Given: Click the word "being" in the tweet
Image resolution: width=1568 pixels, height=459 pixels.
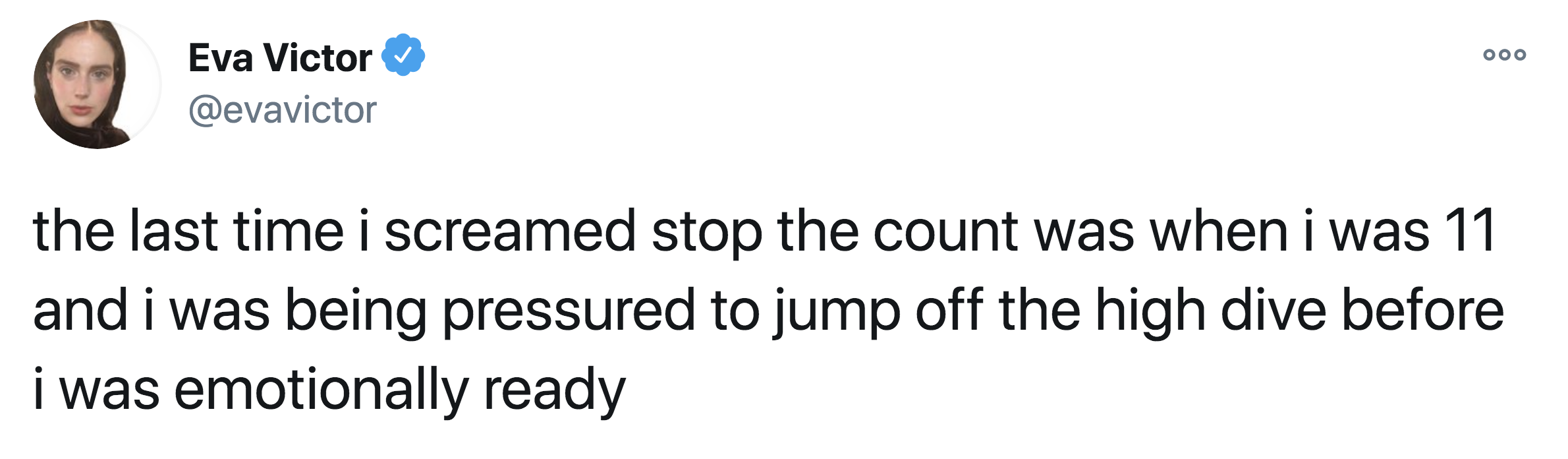Looking at the screenshot, I should [x=356, y=311].
